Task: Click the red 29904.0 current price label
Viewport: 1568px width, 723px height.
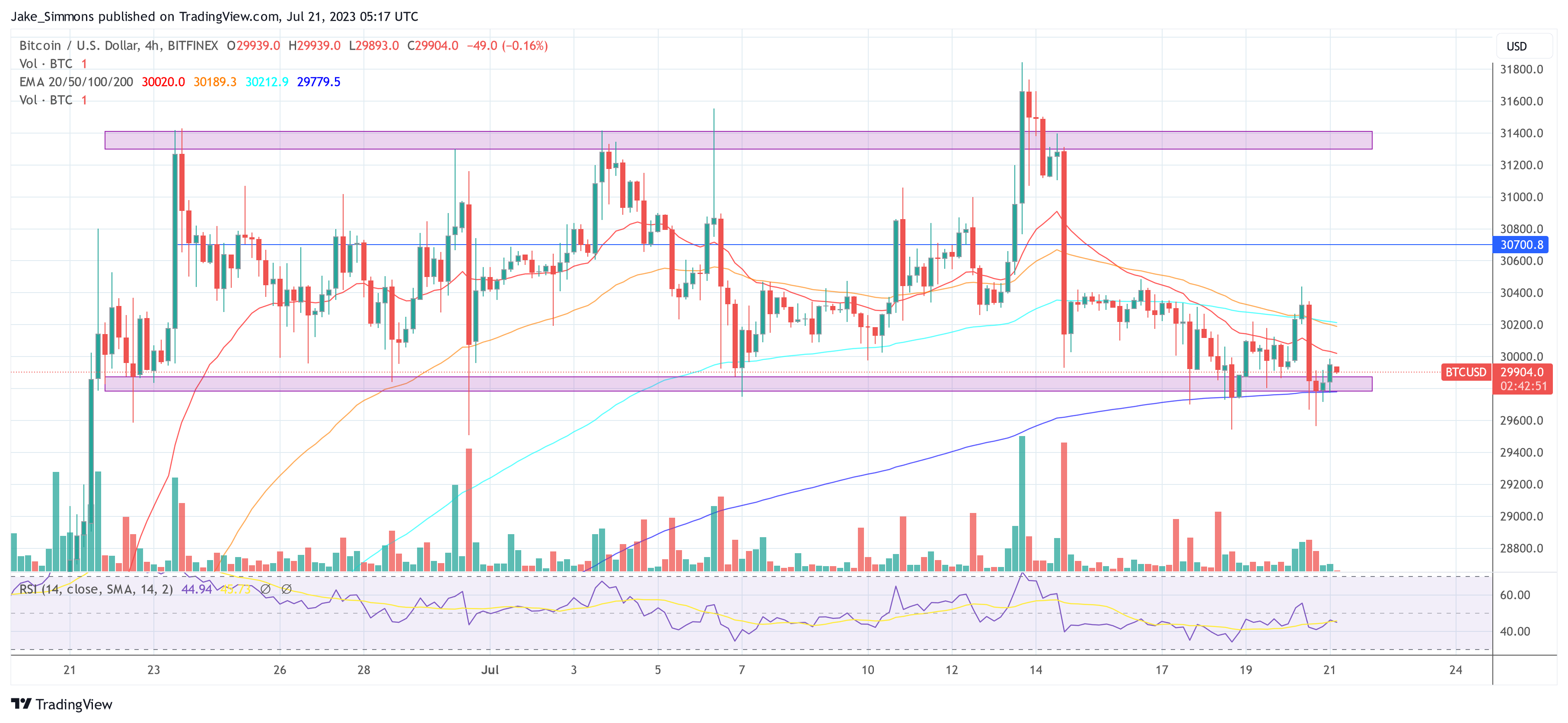Action: [x=1521, y=372]
